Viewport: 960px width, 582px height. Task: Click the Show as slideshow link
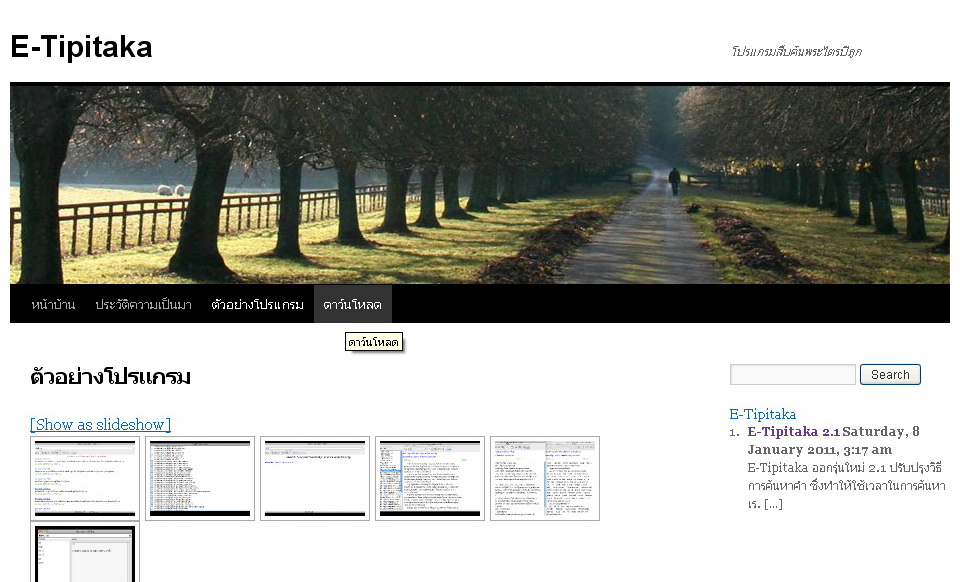click(100, 424)
